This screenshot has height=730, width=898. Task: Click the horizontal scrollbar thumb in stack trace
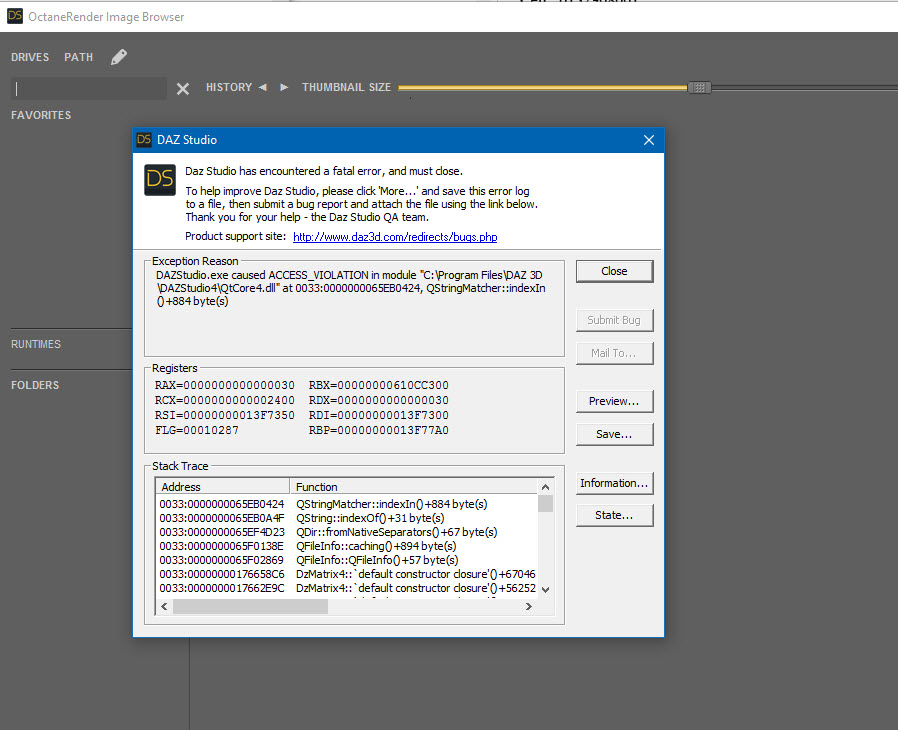250,606
